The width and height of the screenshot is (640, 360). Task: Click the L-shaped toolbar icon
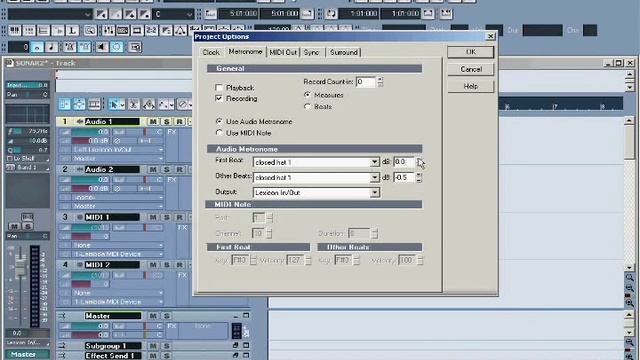point(72,30)
